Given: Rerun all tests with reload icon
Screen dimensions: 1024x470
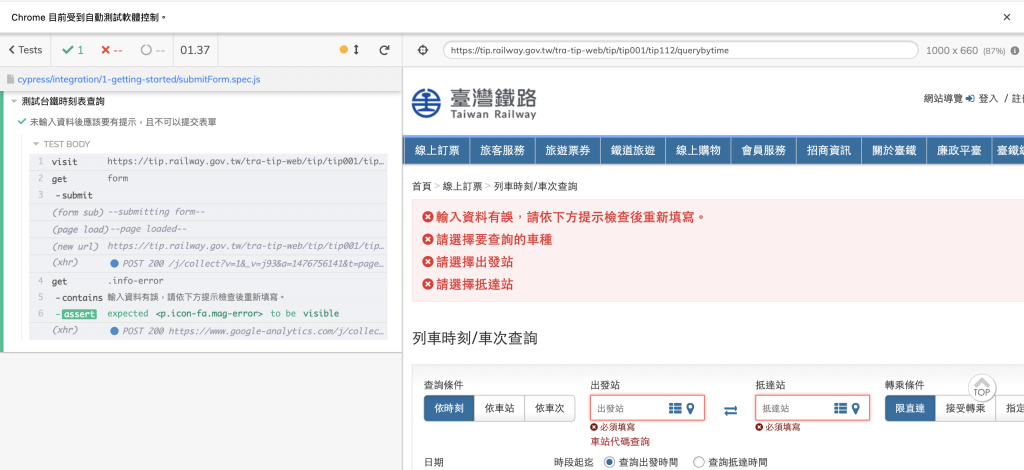Looking at the screenshot, I should click(385, 50).
